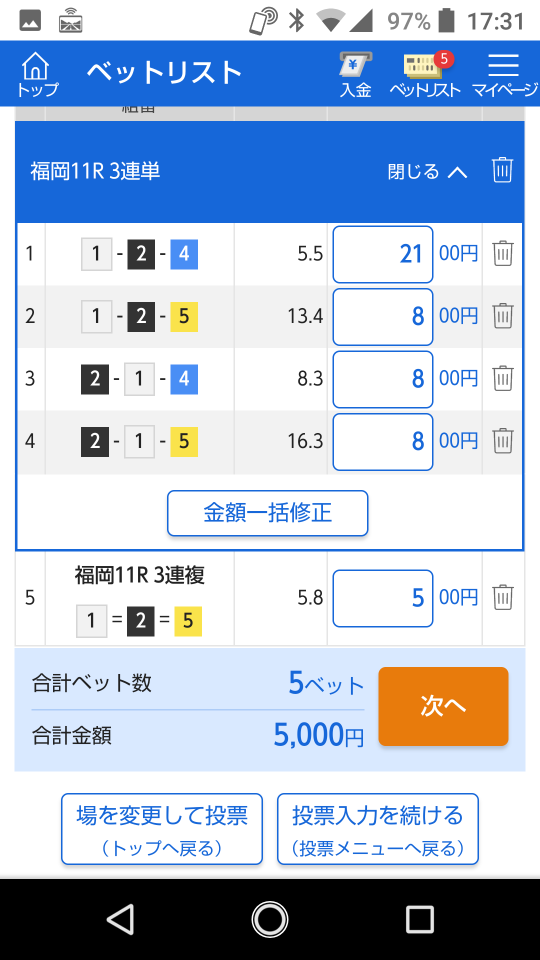Edit the amount field showing 21
Screen dimensions: 540x960
click(383, 254)
